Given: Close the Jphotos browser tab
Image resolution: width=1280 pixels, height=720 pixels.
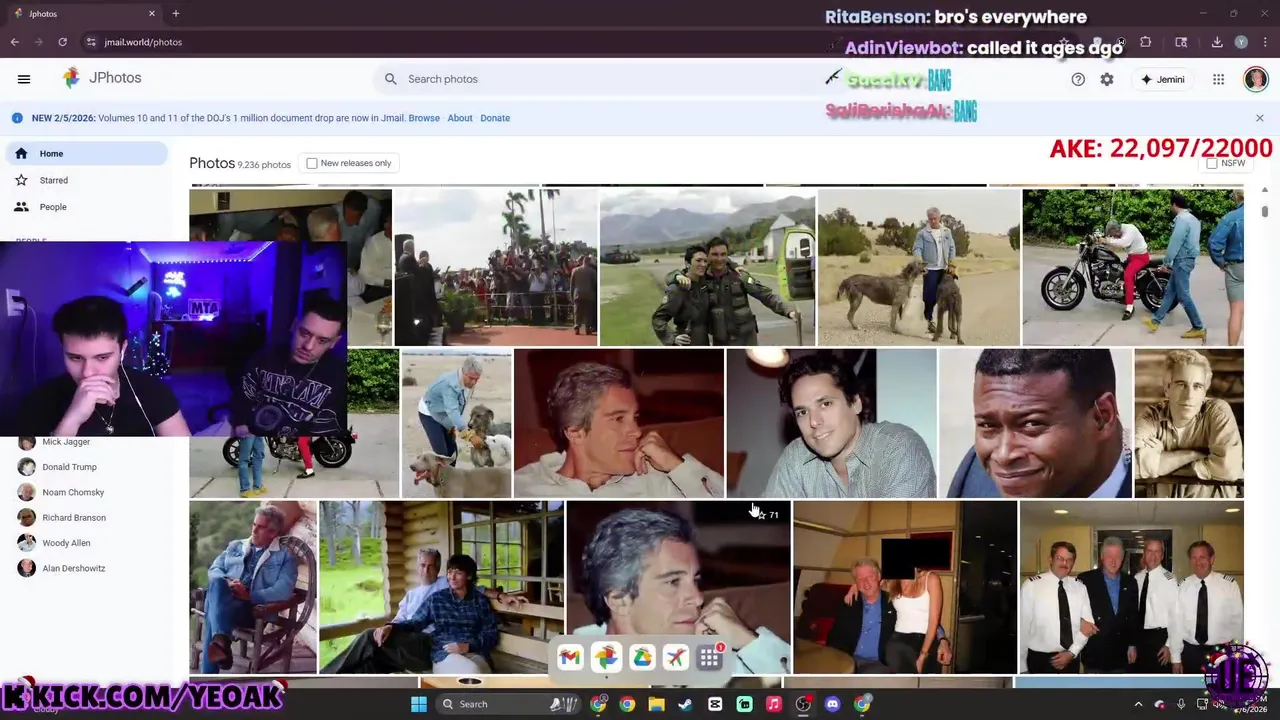Looking at the screenshot, I should pos(152,14).
